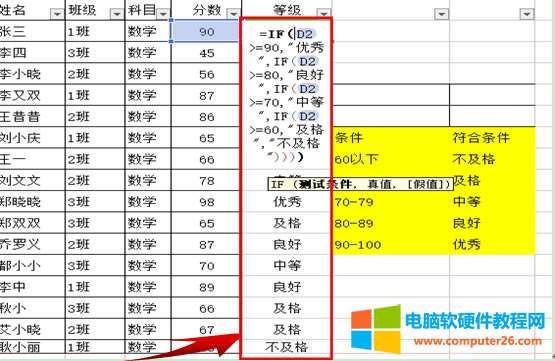The height and width of the screenshot is (361, 555).
Task: Select the 优秀 grade cell in 郑晓晓 row
Action: 286,202
